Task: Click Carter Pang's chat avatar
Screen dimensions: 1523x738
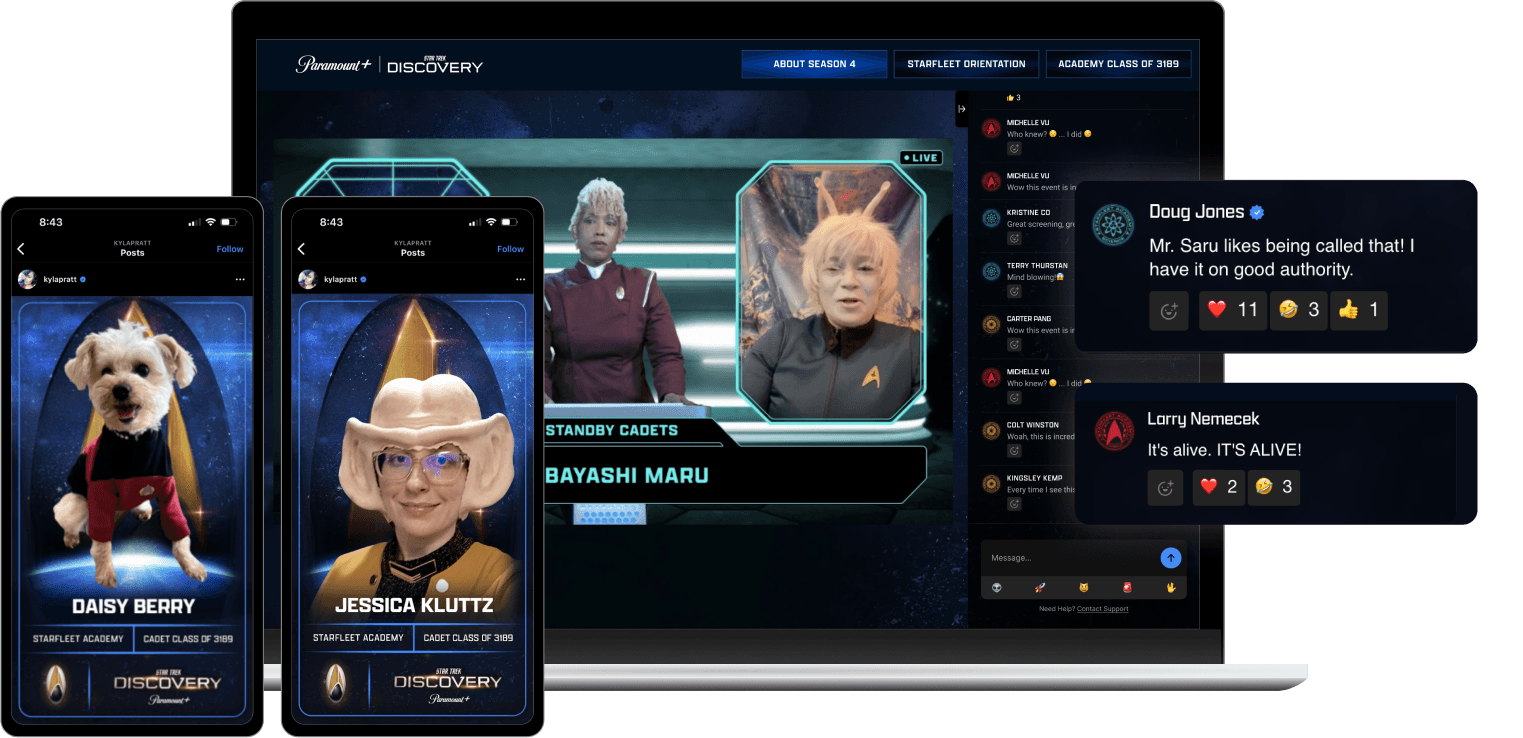Action: [991, 324]
